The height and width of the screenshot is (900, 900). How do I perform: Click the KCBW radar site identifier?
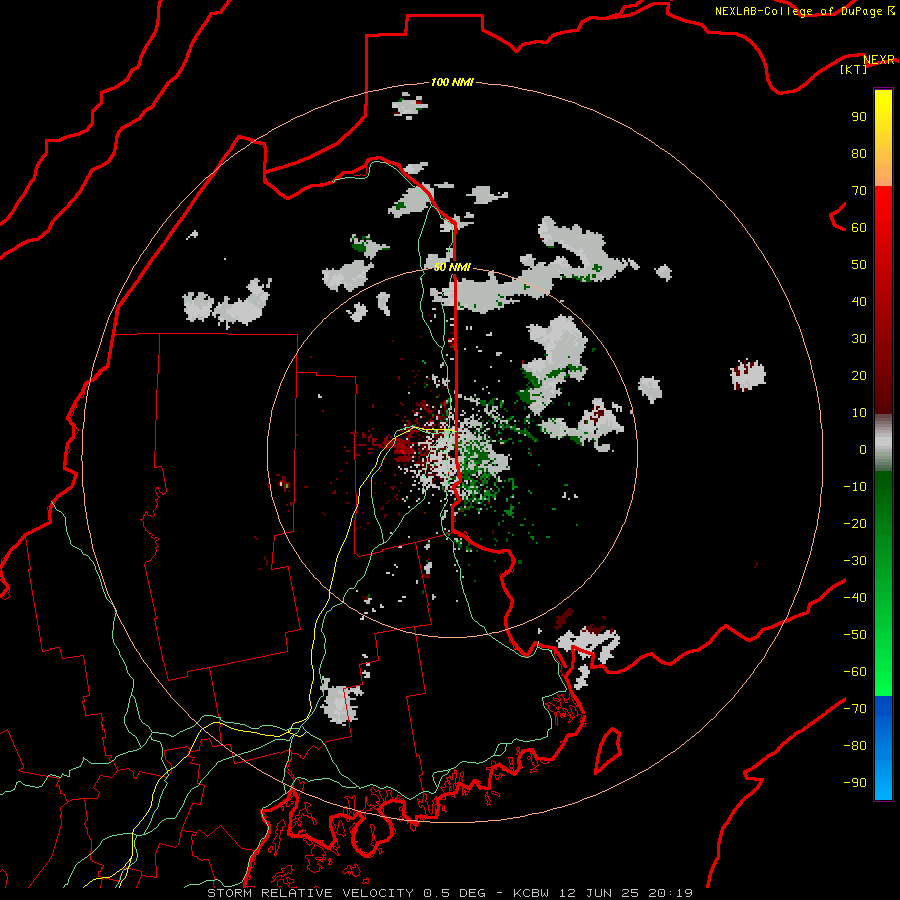coord(532,893)
